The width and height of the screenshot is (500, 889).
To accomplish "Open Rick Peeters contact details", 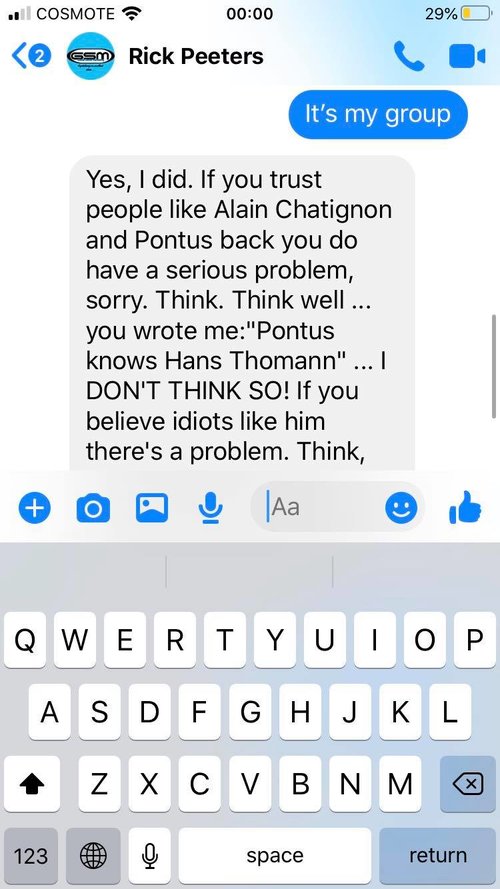I will [x=196, y=56].
